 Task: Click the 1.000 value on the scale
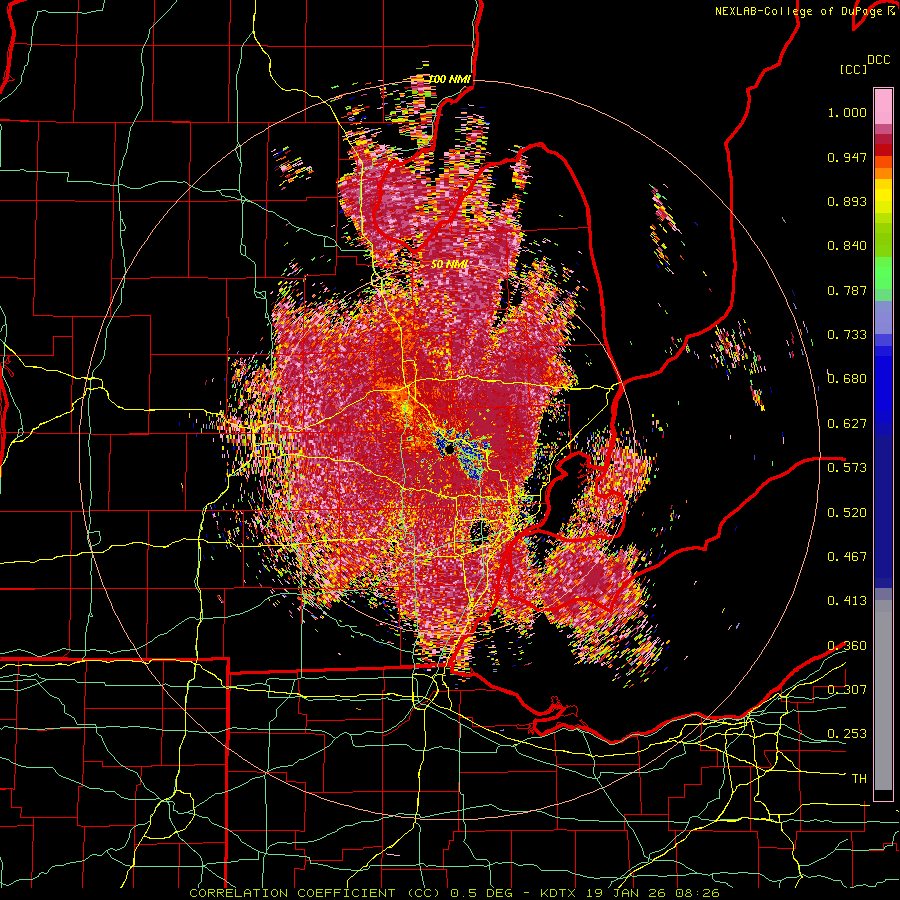point(847,112)
